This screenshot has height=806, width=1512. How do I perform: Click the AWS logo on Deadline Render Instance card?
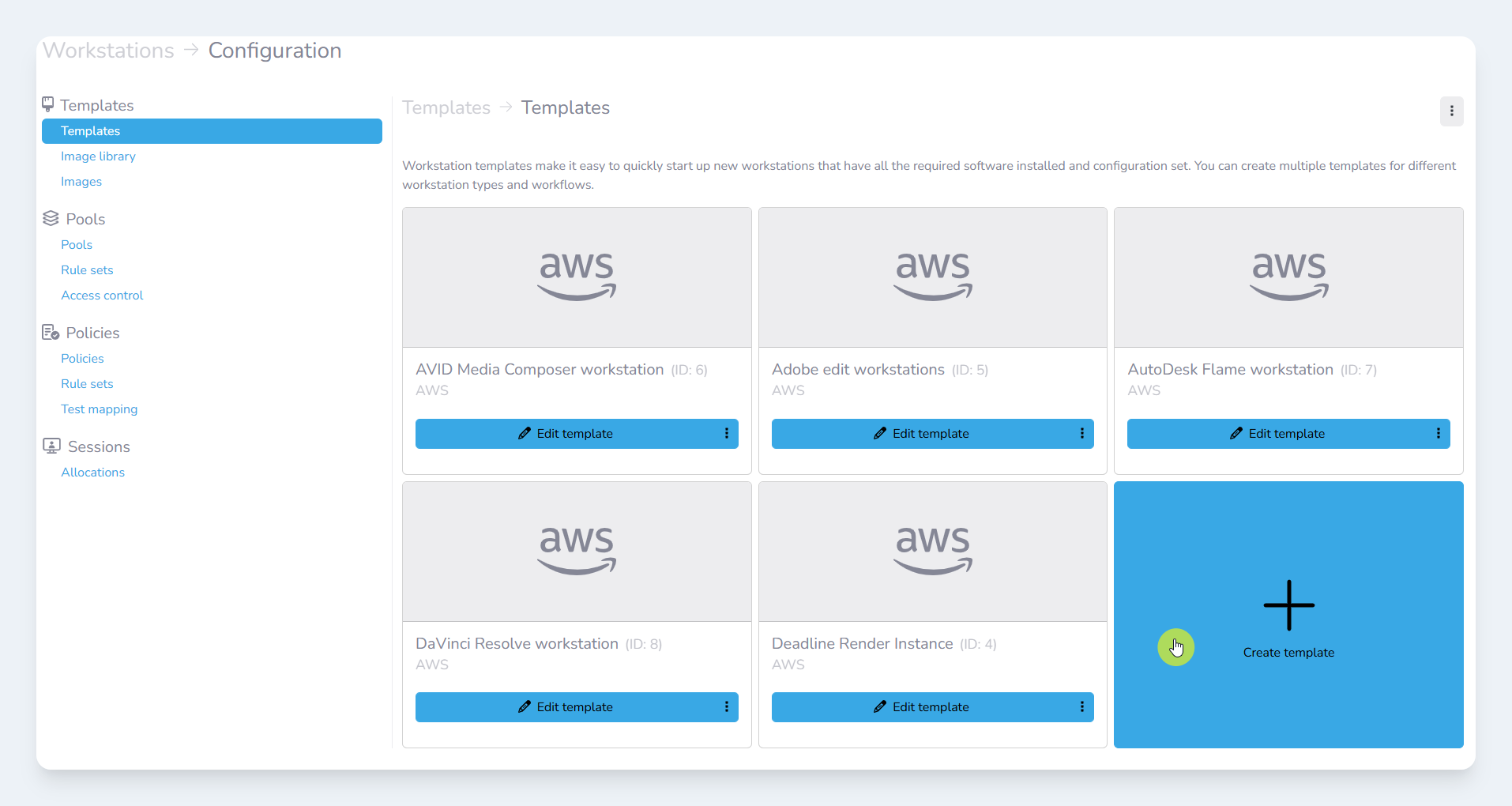[x=932, y=549]
